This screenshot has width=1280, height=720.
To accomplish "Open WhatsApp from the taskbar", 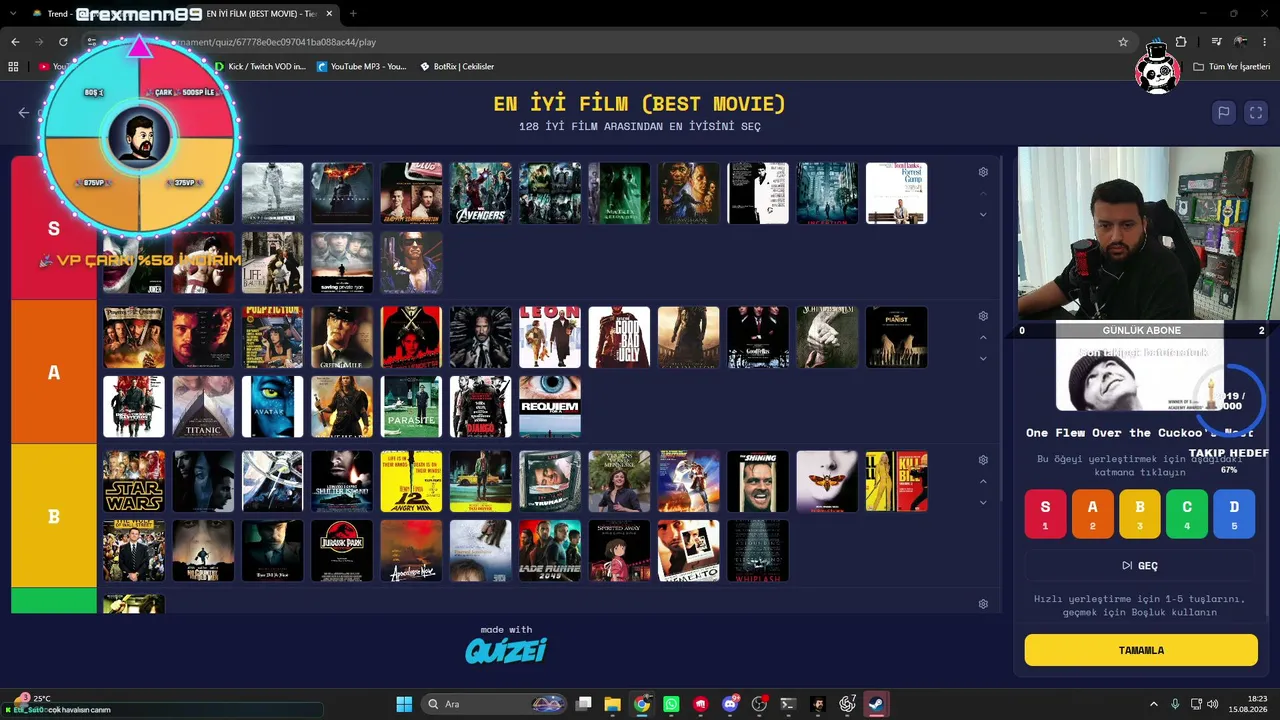I will click(x=671, y=704).
